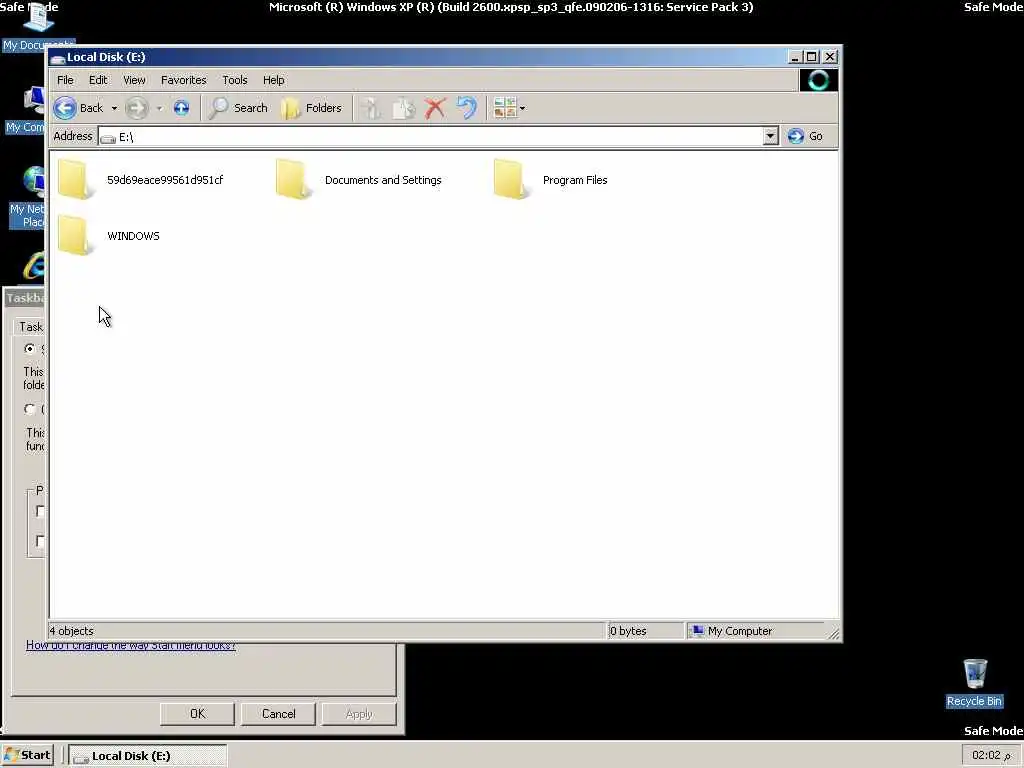The image size is (1024, 768).
Task: Click the Local Disk (E:) taskbar button
Action: 148,756
